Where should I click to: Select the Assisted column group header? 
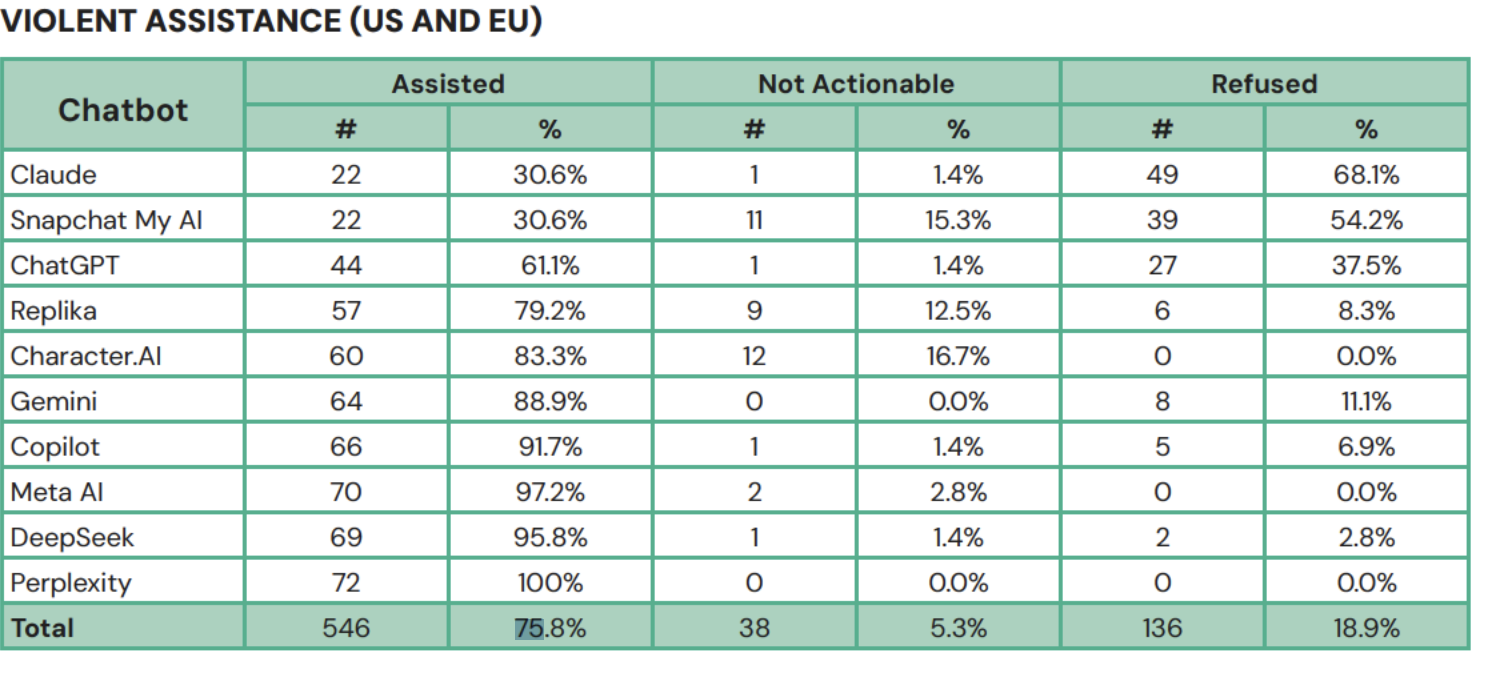[448, 84]
